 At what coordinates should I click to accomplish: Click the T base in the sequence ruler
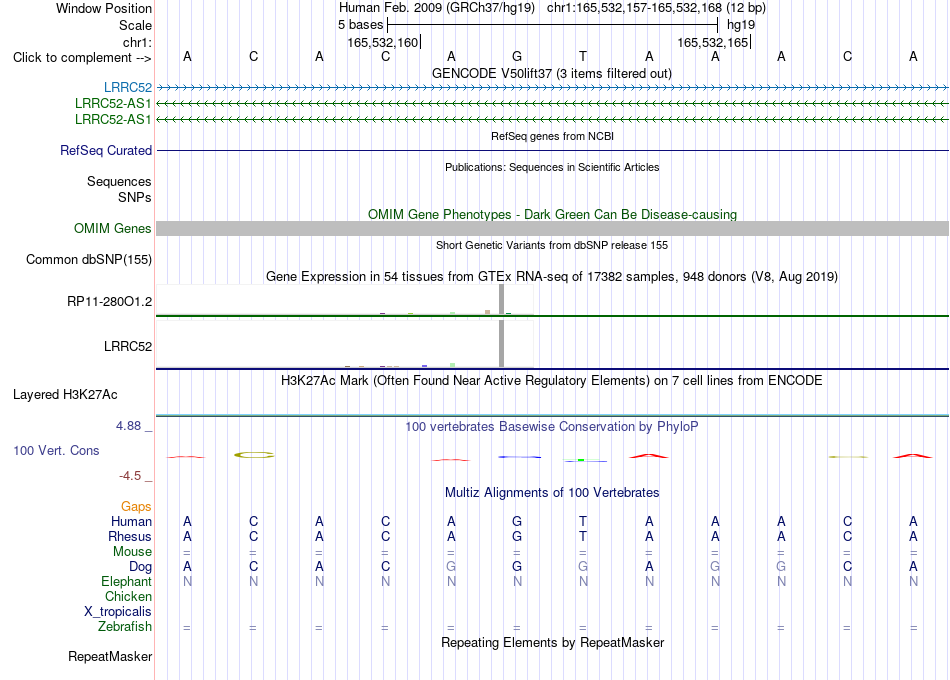[583, 56]
